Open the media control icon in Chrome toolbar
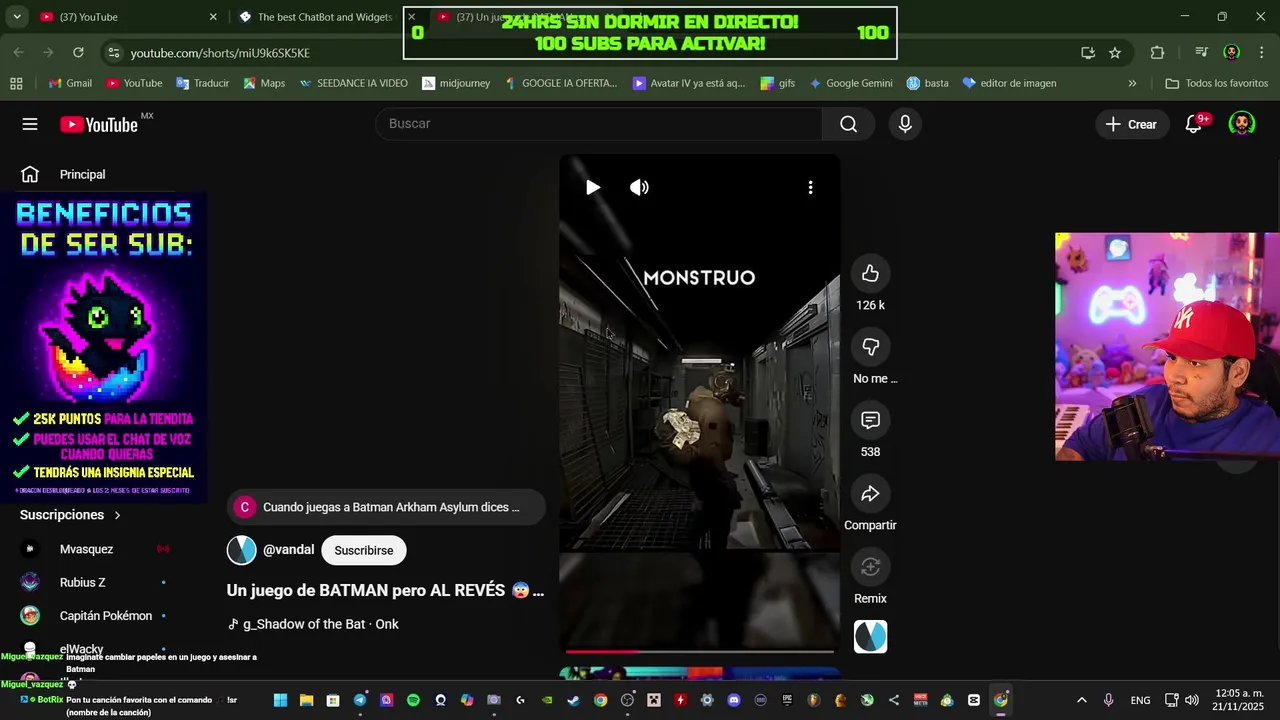Viewport: 1280px width, 720px height. [1202, 53]
